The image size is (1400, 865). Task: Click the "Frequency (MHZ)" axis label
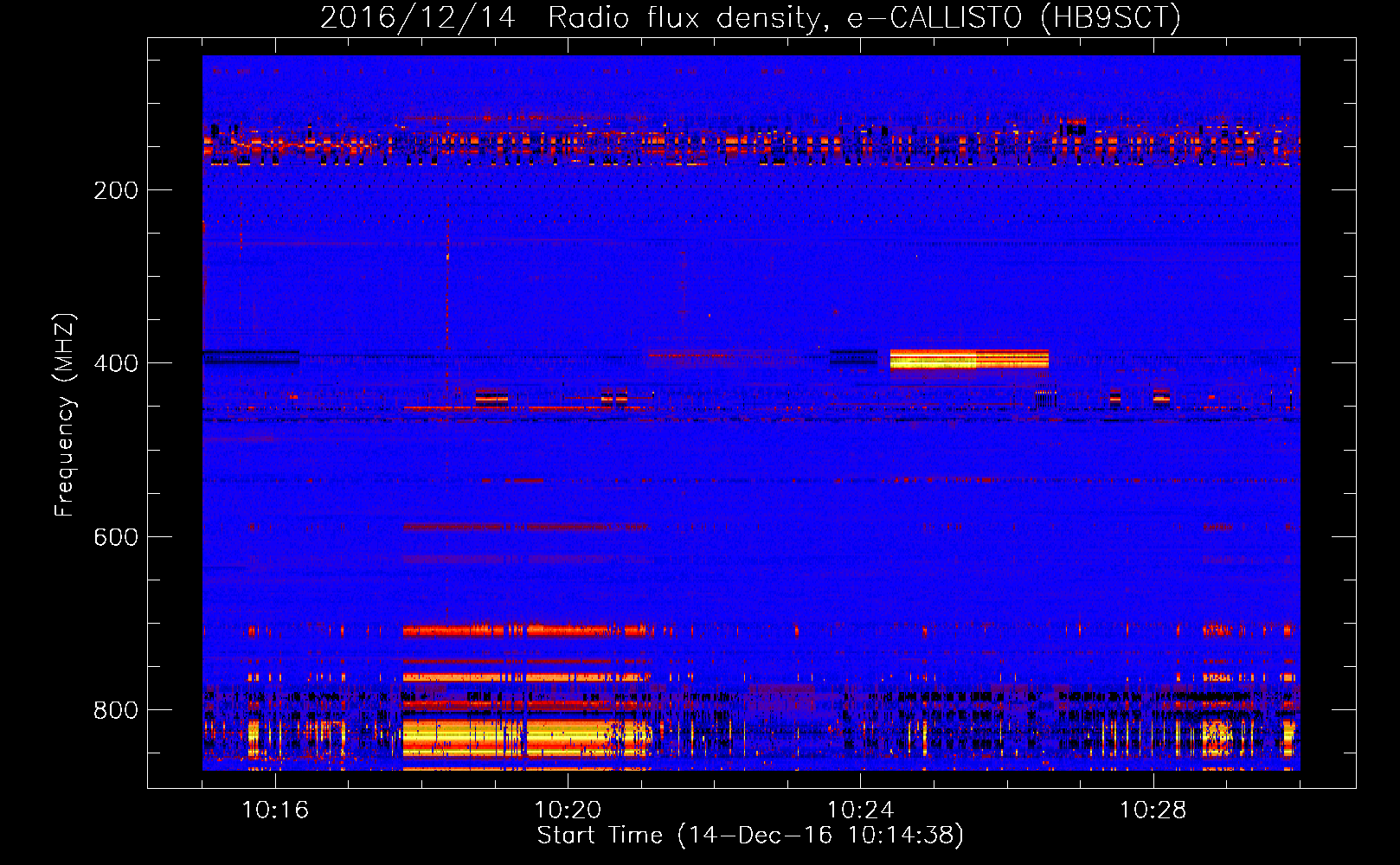click(x=65, y=414)
